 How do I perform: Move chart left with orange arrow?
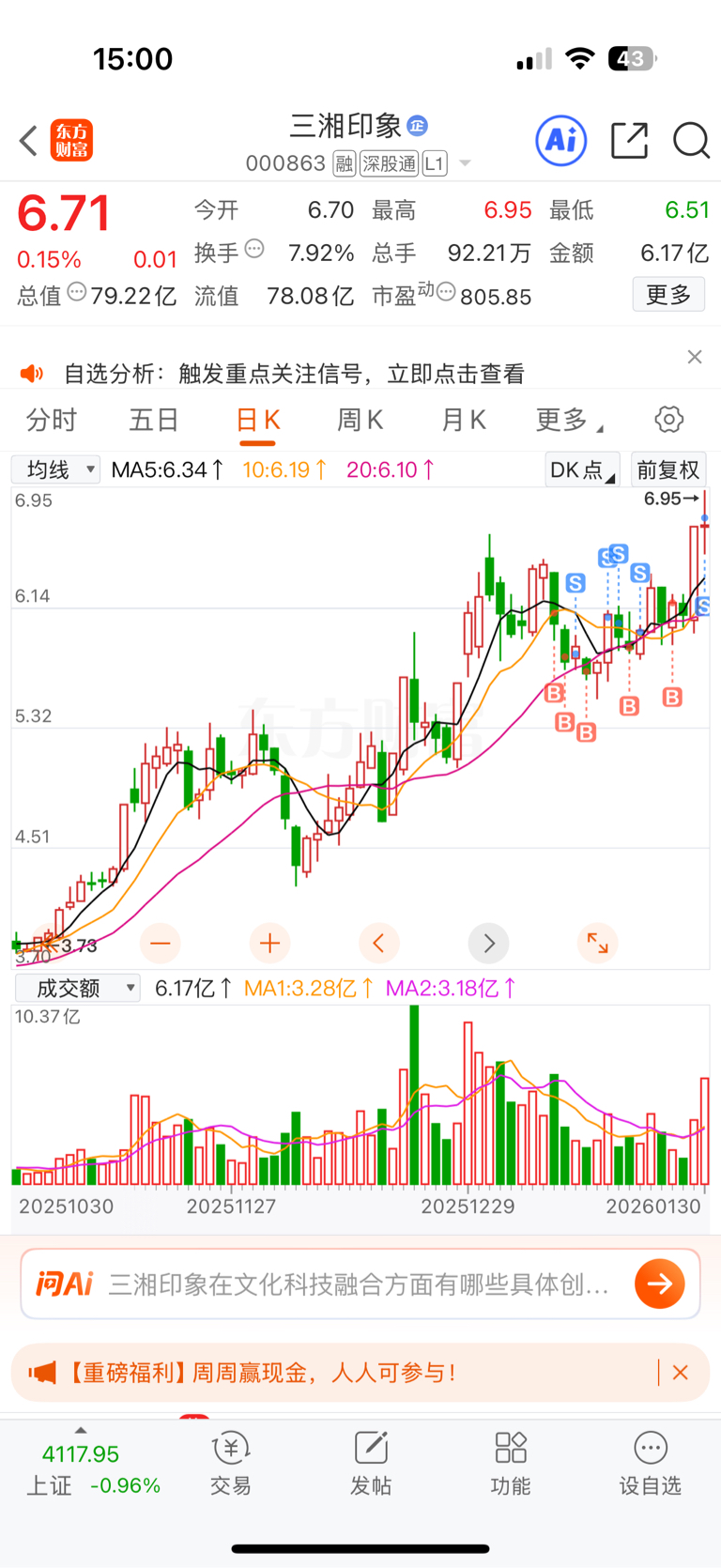[379, 943]
